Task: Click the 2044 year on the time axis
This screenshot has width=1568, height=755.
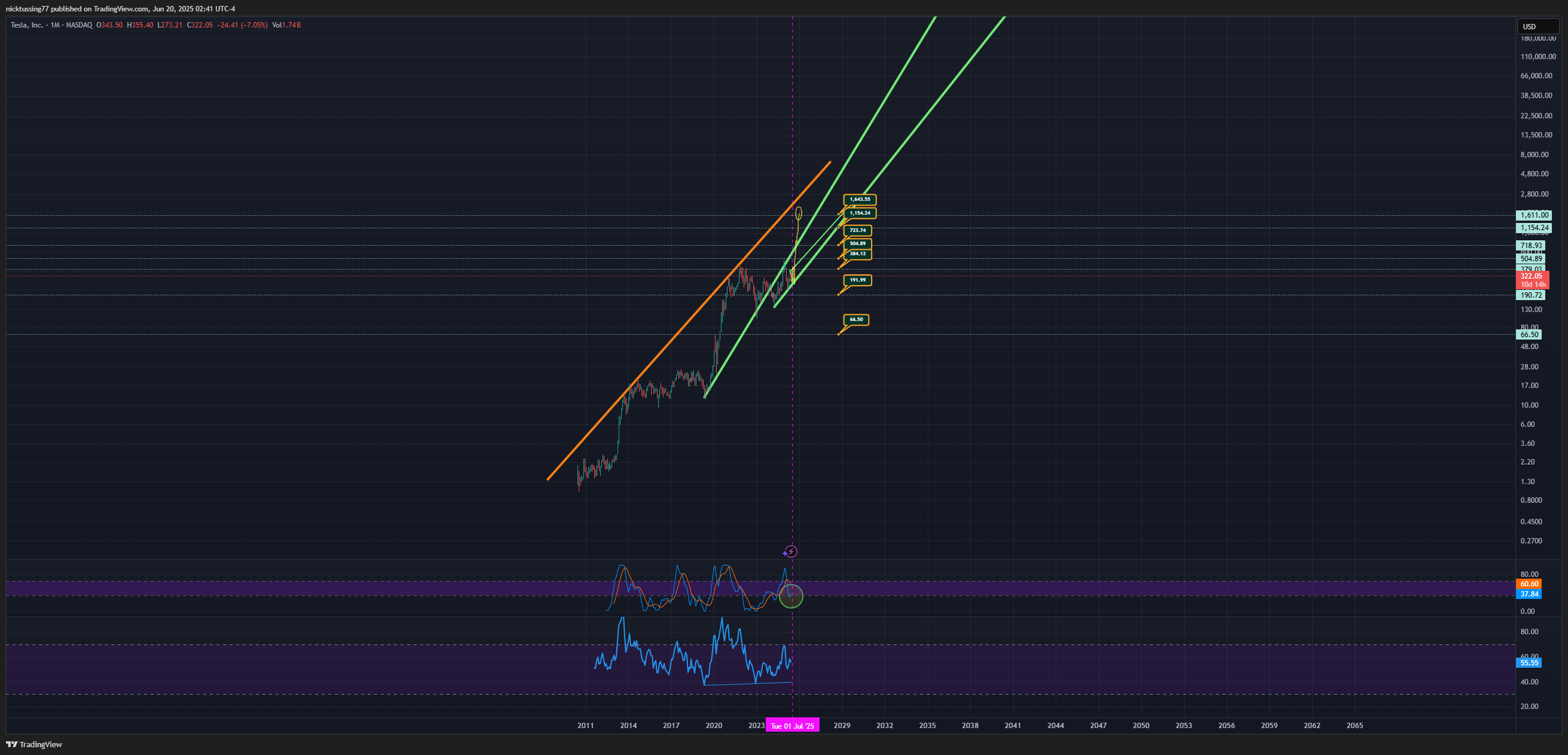Action: (x=1056, y=725)
